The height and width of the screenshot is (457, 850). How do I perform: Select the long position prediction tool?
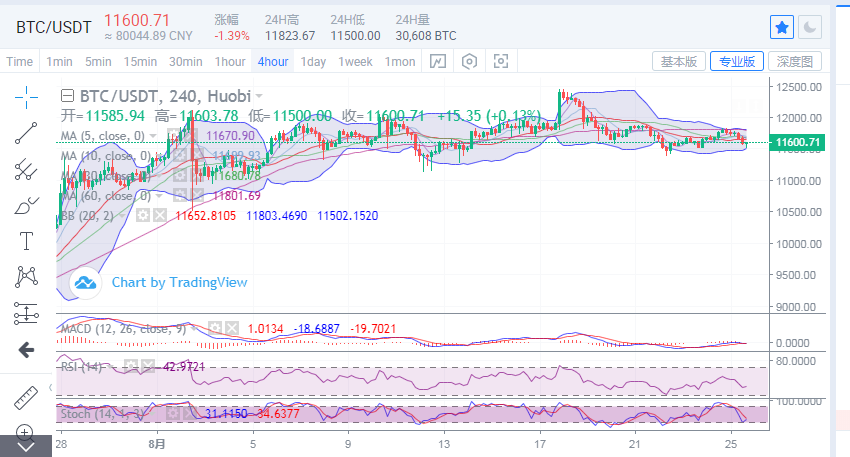(26, 313)
